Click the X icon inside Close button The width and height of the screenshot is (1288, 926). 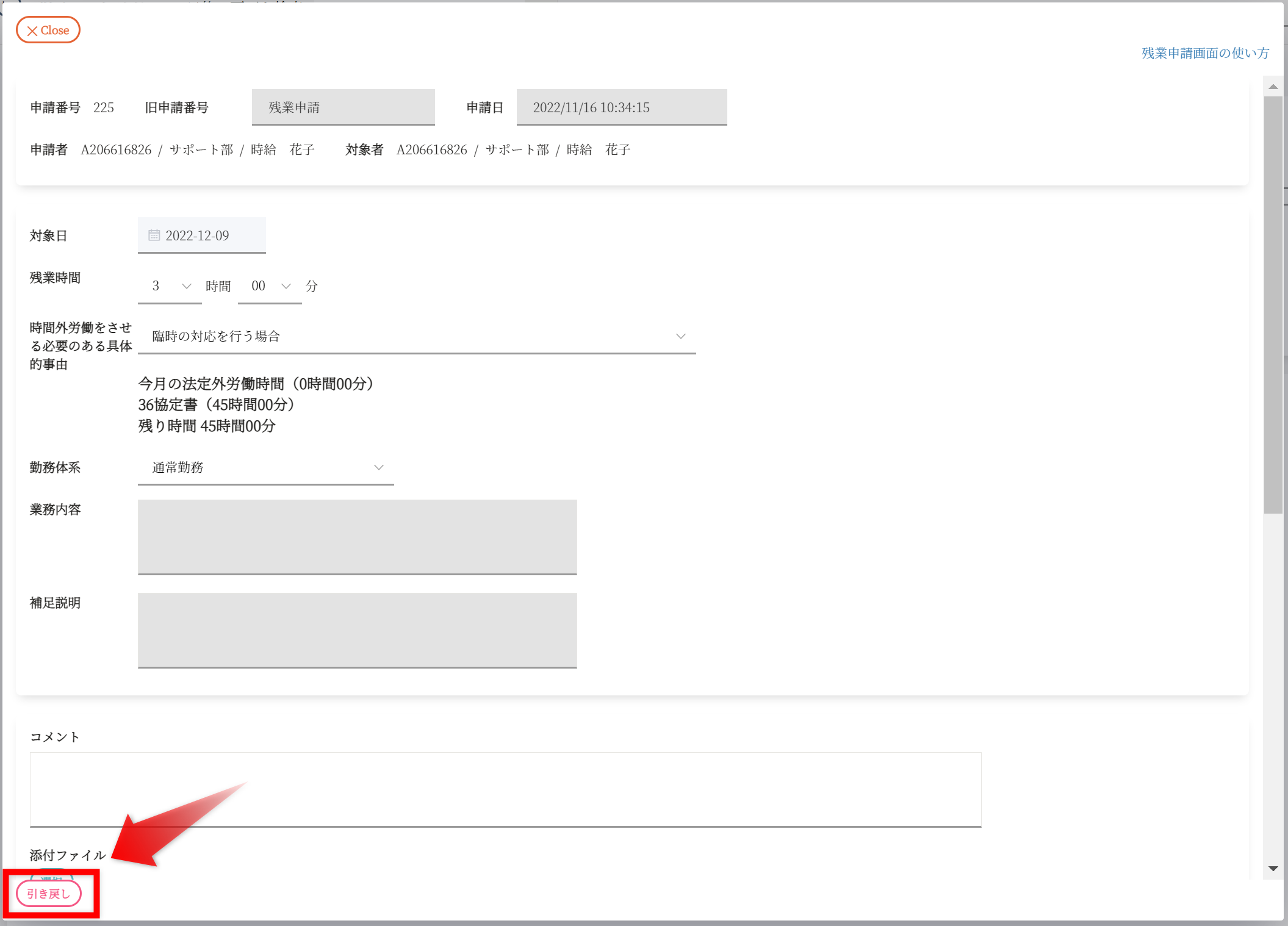pyautogui.click(x=32, y=31)
